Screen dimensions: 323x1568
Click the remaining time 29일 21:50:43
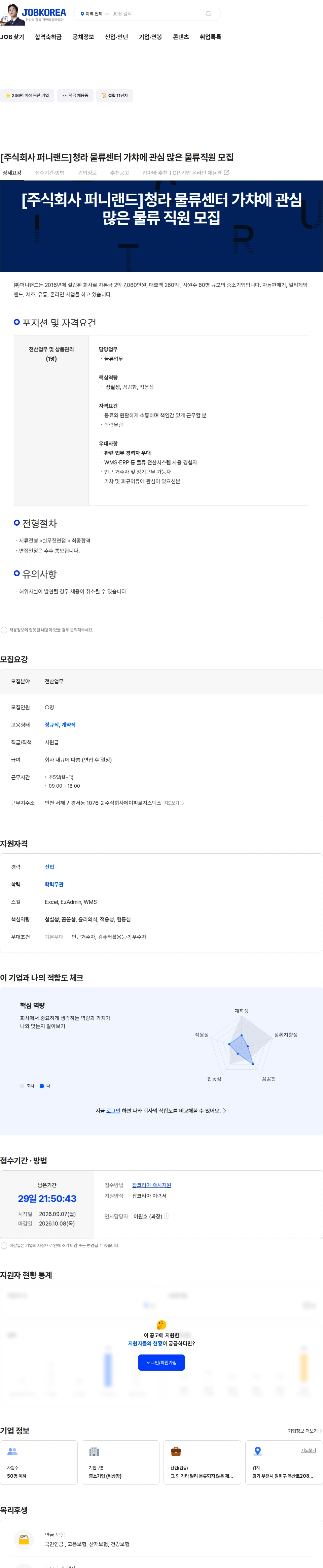[47, 1199]
